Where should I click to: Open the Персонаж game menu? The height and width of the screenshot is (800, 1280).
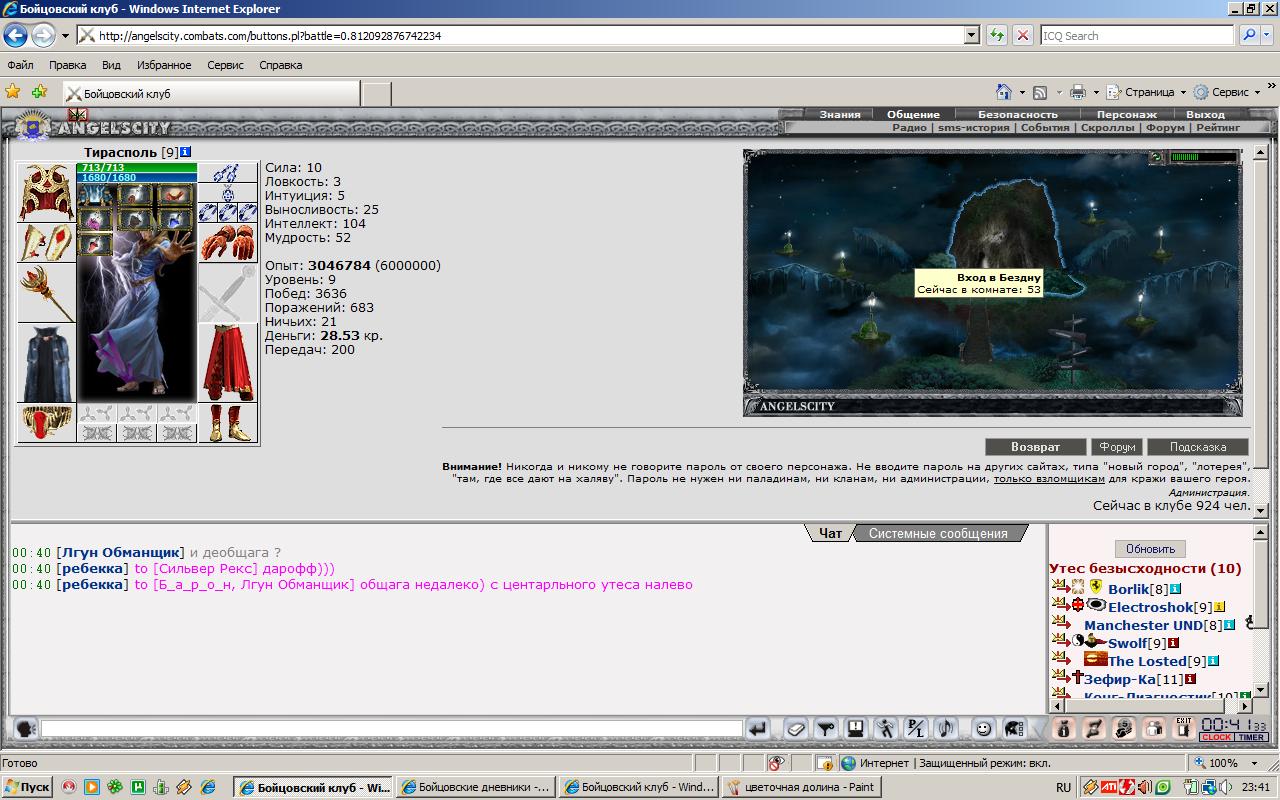point(1126,114)
